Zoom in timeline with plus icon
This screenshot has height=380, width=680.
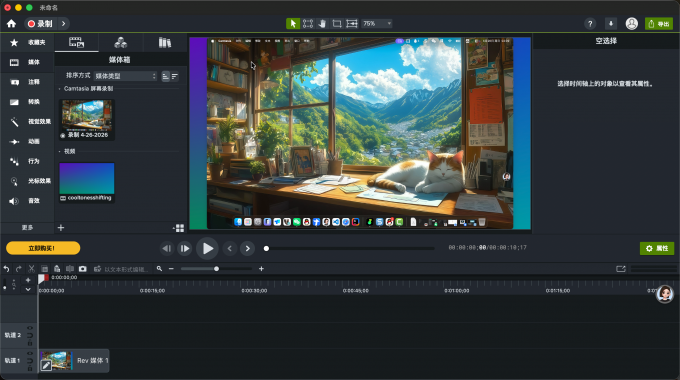click(x=261, y=269)
